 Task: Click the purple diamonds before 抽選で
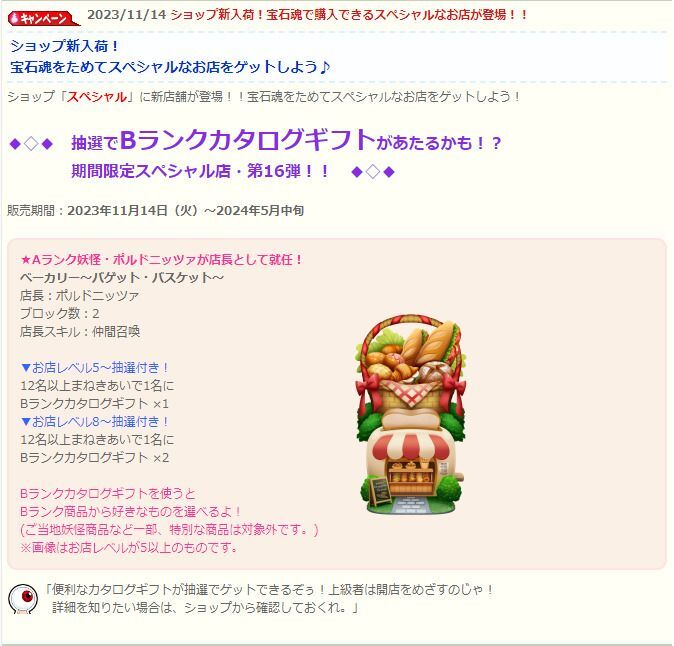pyautogui.click(x=31, y=144)
